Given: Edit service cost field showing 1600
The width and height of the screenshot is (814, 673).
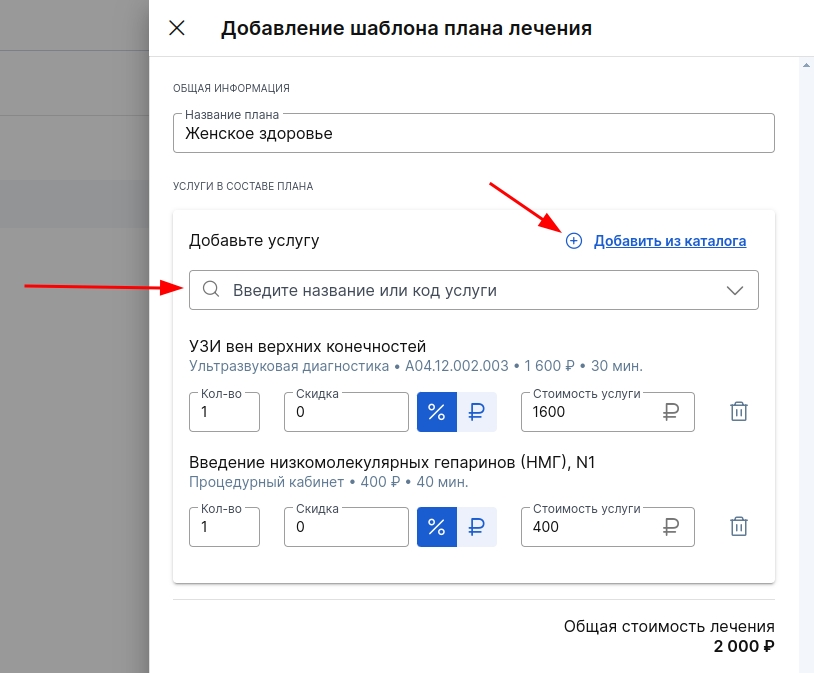Looking at the screenshot, I should coord(608,412).
